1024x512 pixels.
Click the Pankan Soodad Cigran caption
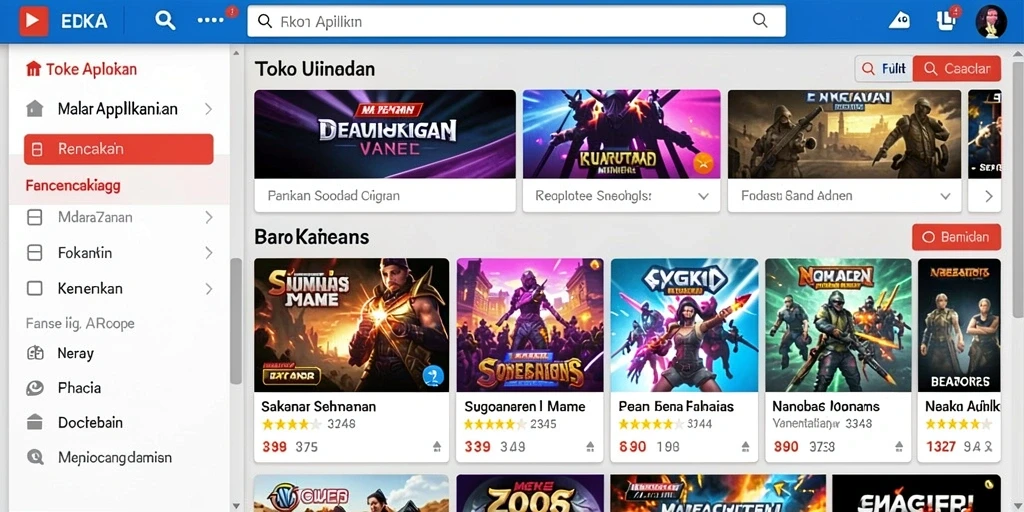click(x=334, y=196)
